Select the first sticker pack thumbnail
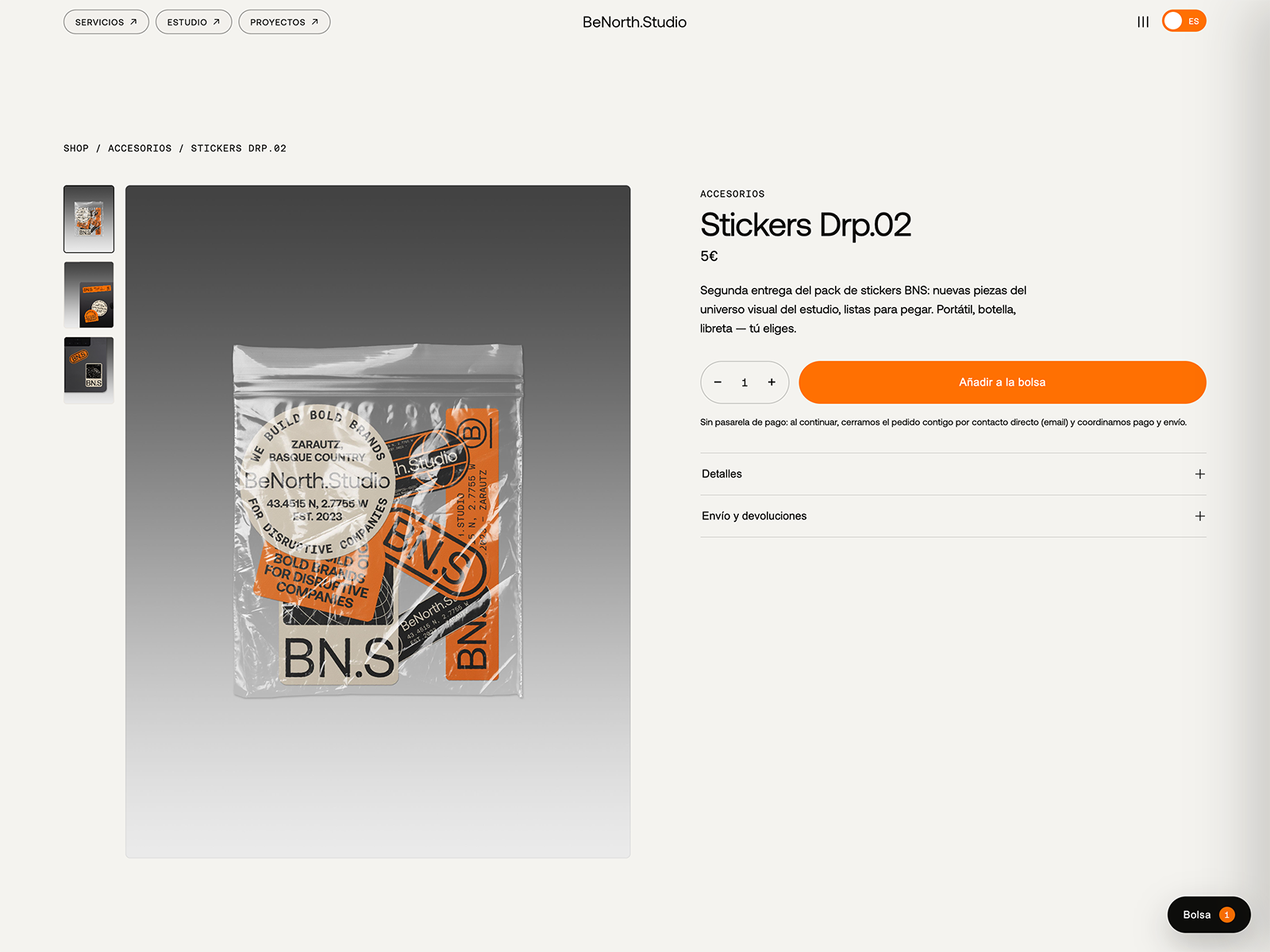 89,219
